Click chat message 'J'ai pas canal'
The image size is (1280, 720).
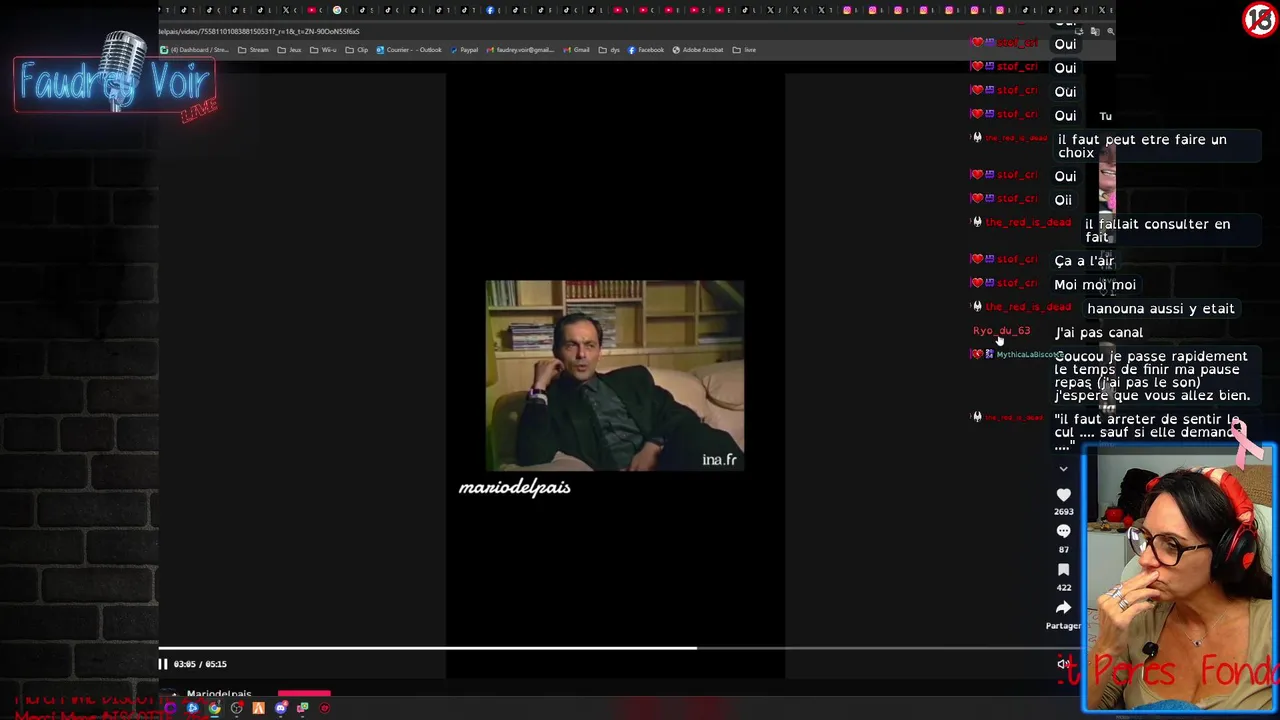(1098, 333)
